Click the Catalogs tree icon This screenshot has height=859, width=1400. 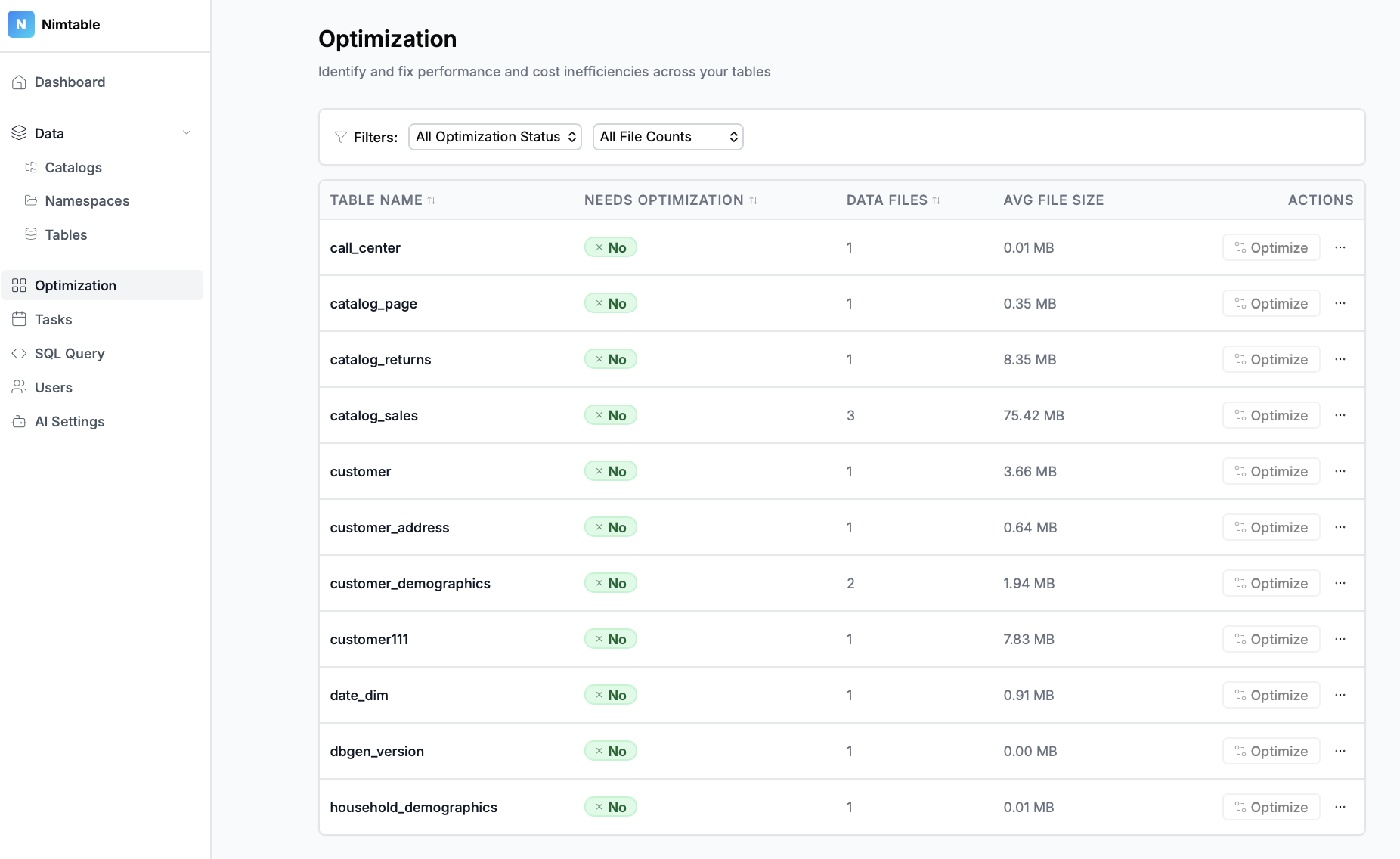tap(31, 167)
